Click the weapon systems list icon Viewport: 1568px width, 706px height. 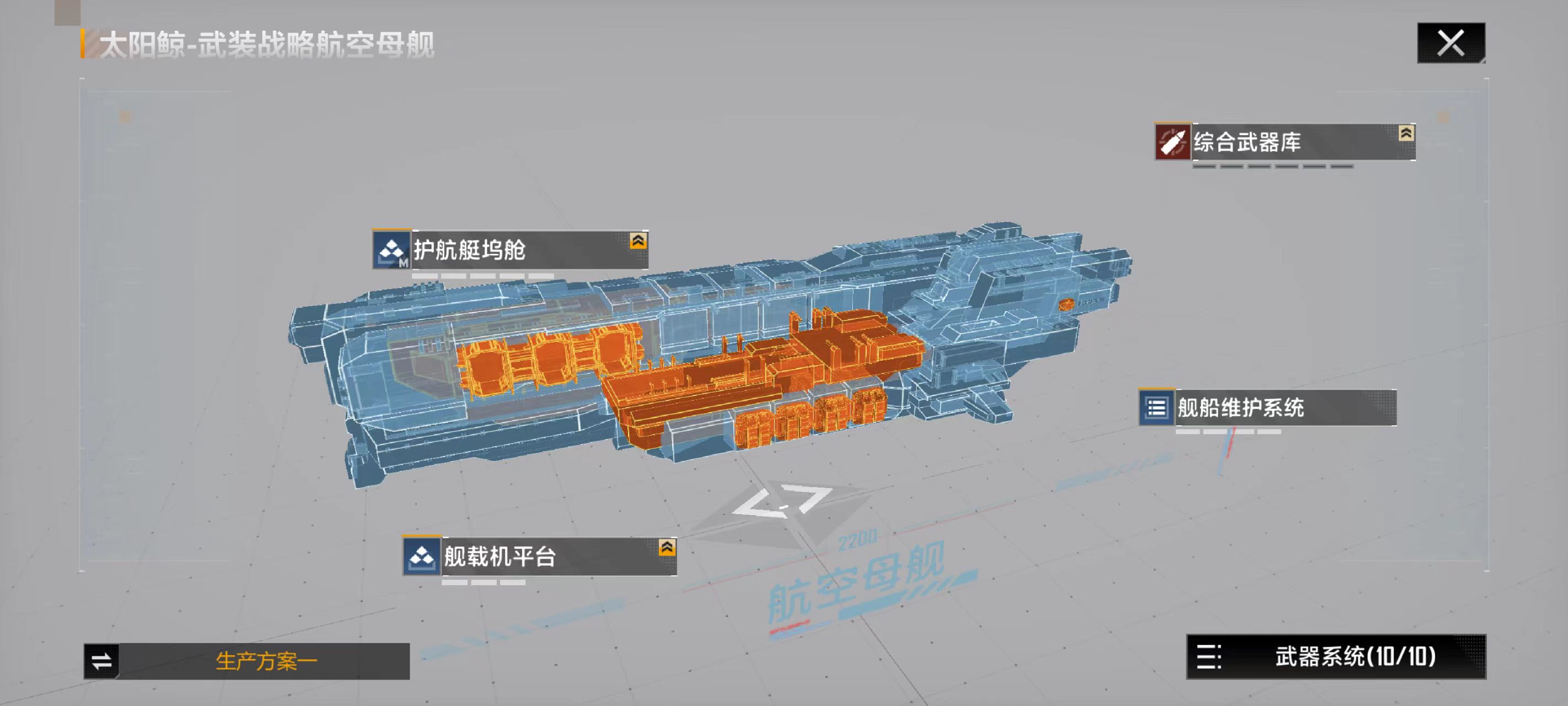(1209, 657)
